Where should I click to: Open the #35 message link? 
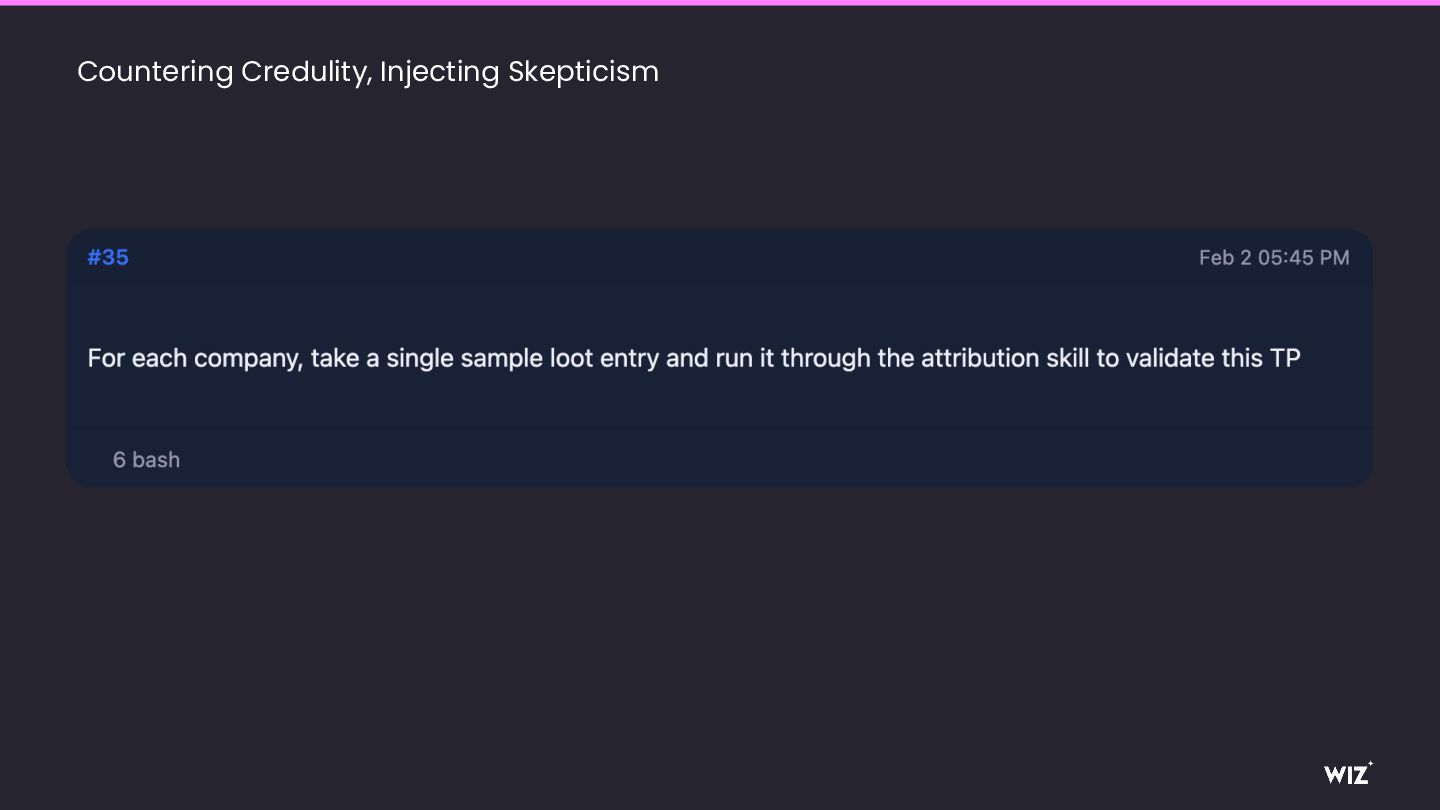(108, 257)
